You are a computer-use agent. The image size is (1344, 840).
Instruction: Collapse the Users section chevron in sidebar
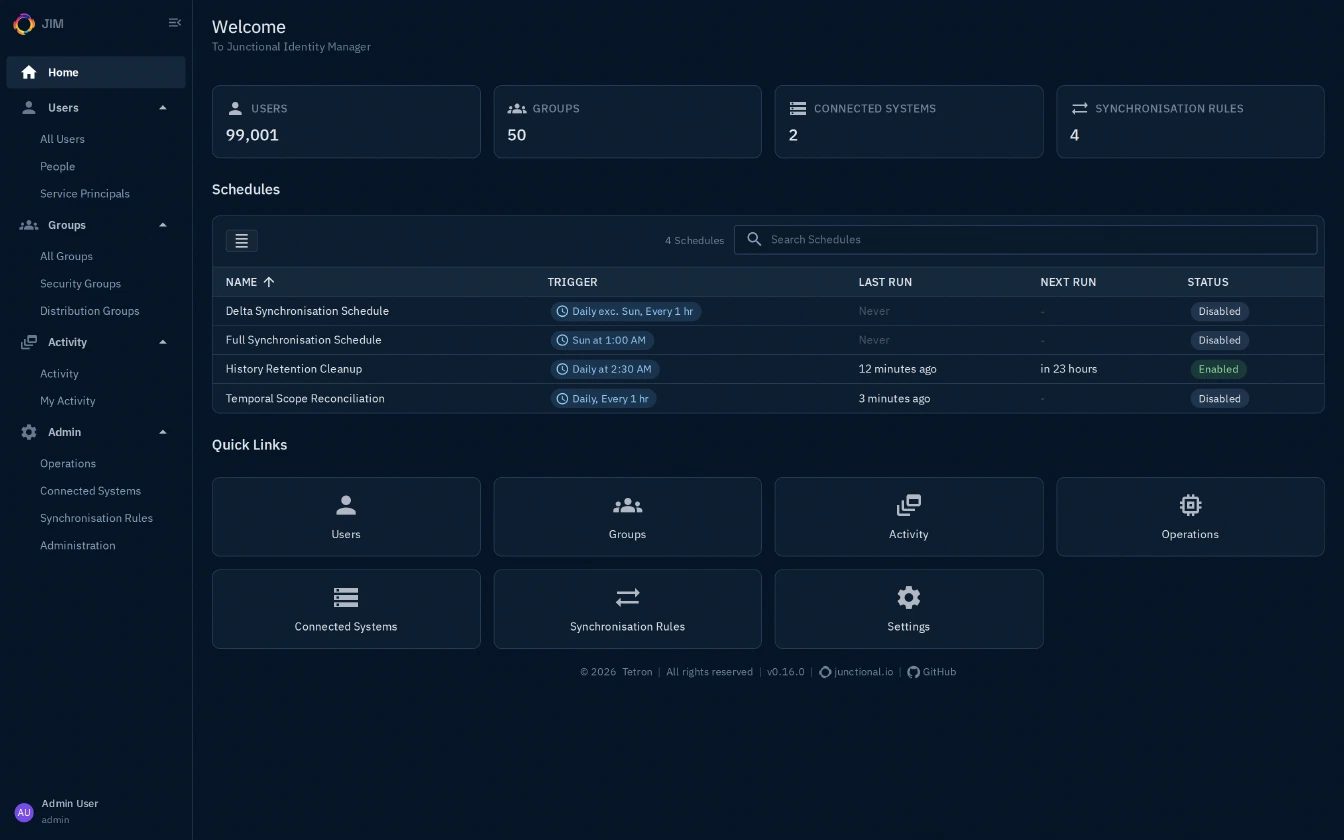coord(163,108)
